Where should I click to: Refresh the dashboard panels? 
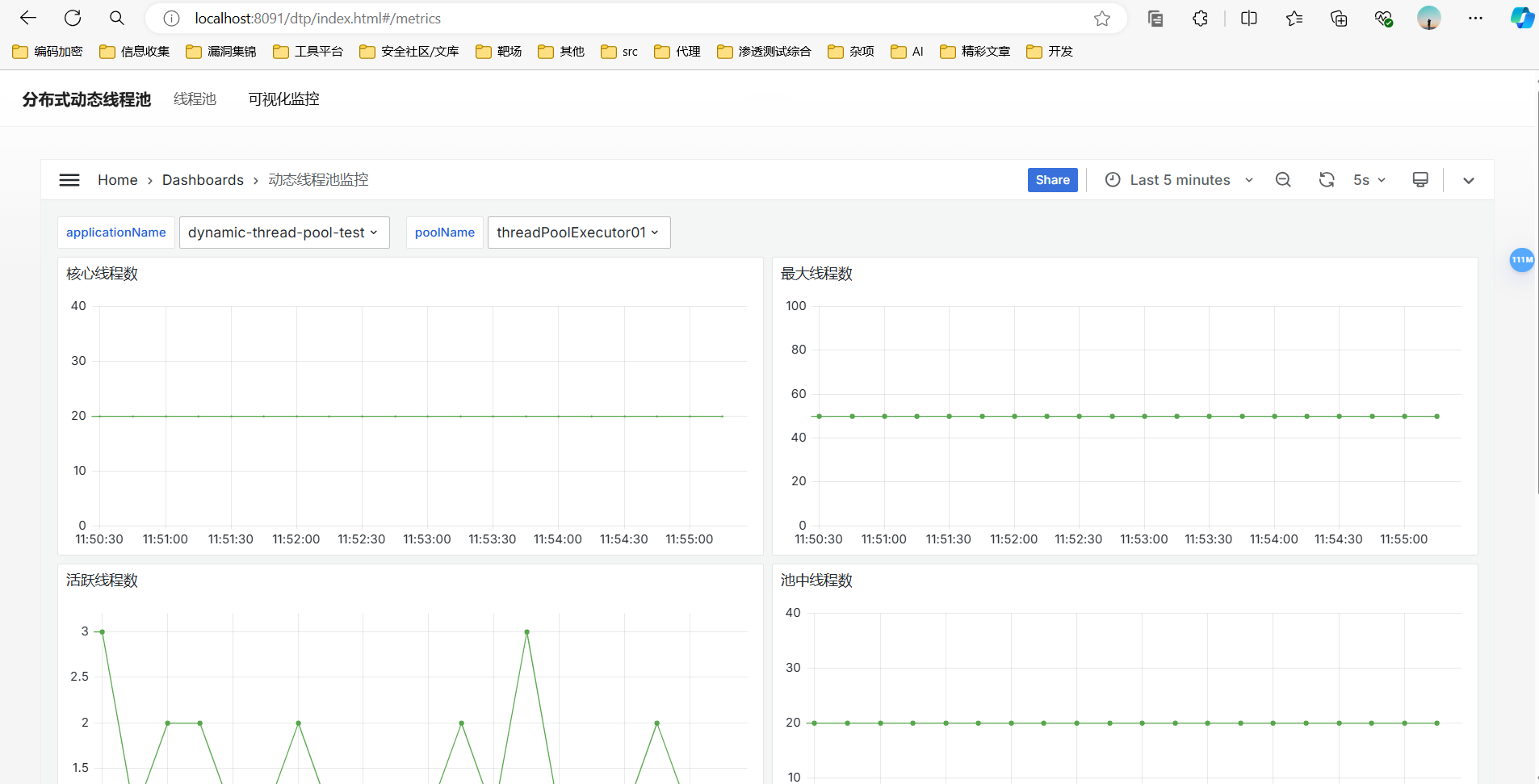point(1327,180)
